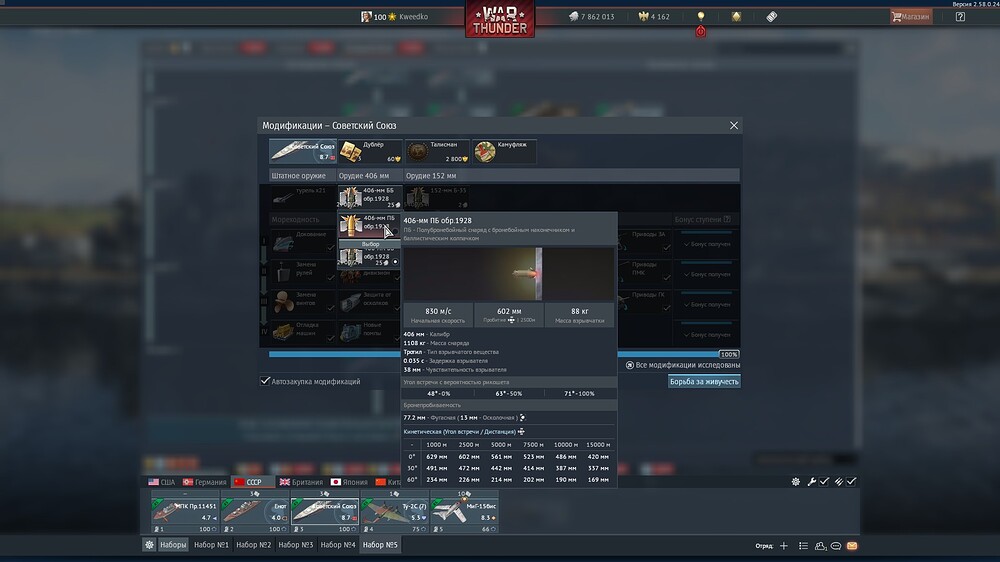Open the Дублёр backup item
Image resolution: width=1000 pixels, height=562 pixels.
point(370,151)
